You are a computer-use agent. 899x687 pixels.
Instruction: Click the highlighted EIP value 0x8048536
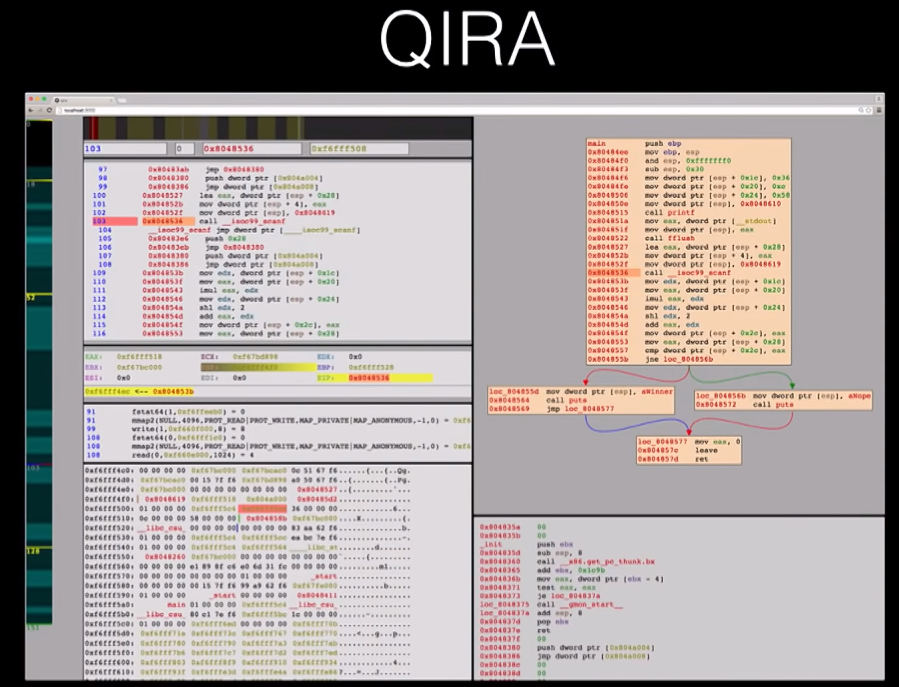(x=369, y=378)
